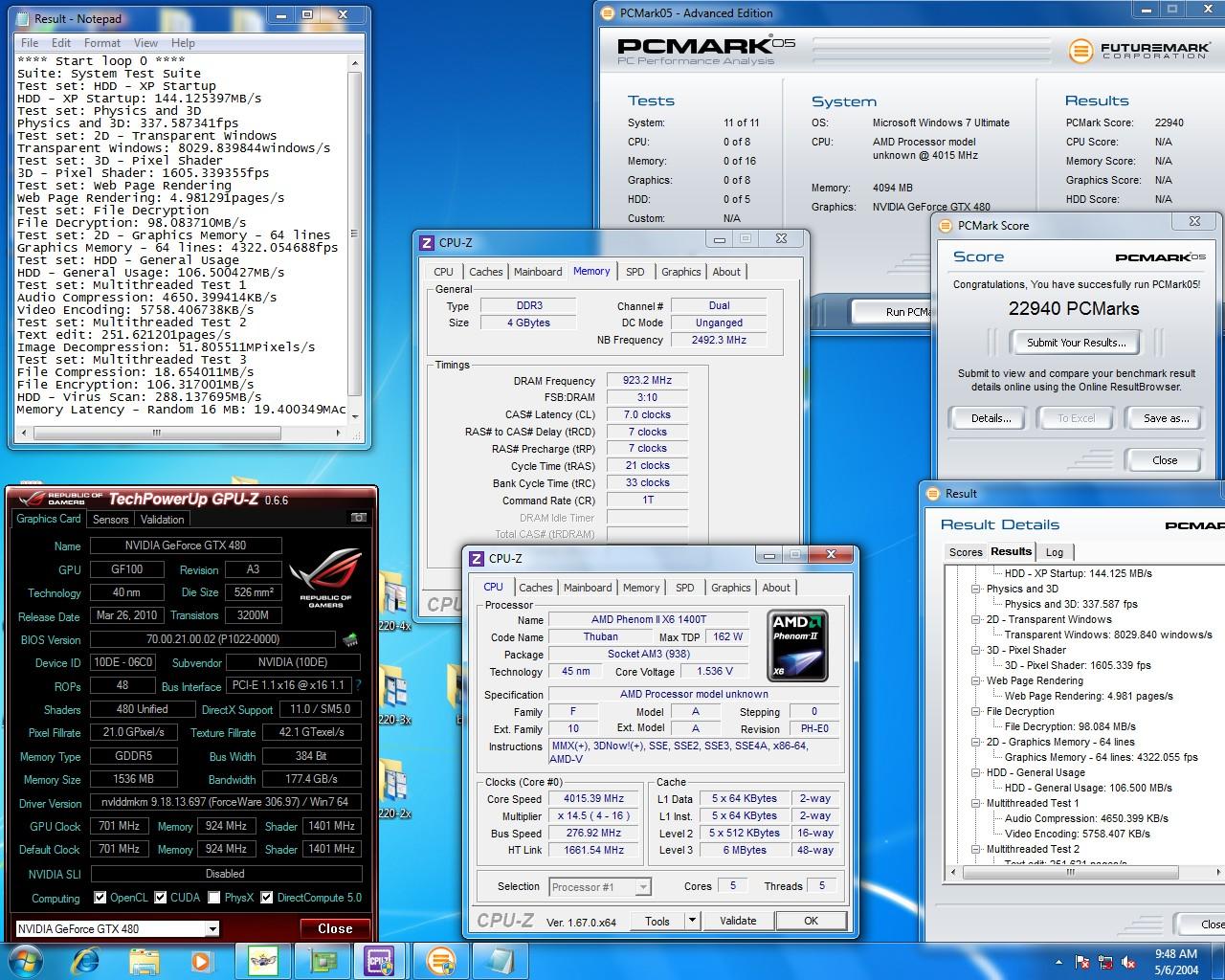Click the PCMark Score window title icon
Image resolution: width=1225 pixels, height=980 pixels.
click(946, 225)
